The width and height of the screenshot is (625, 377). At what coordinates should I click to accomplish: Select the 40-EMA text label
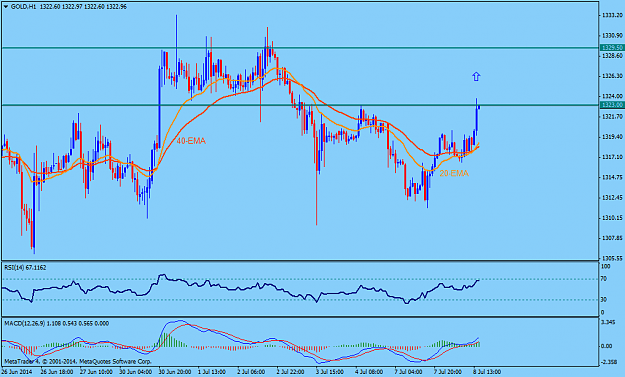point(191,141)
